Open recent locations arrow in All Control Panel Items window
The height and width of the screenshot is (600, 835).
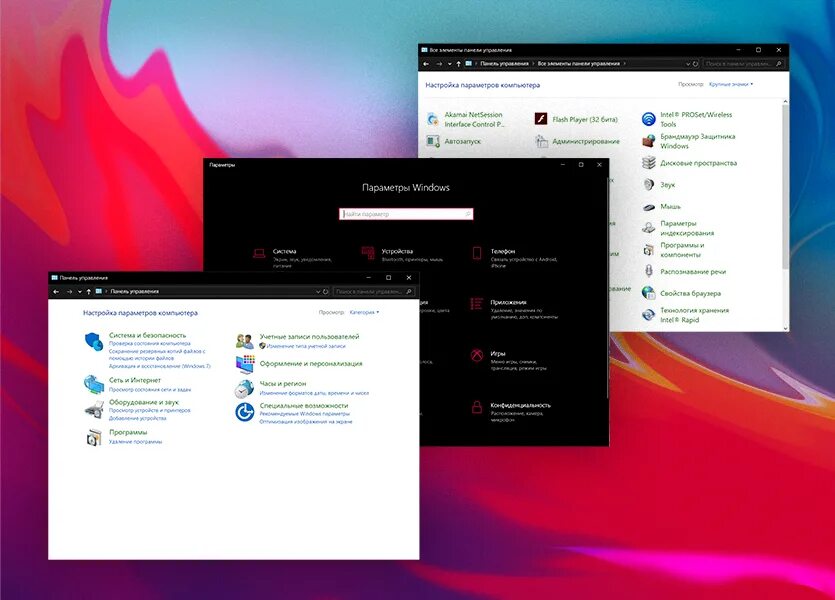tap(450, 64)
